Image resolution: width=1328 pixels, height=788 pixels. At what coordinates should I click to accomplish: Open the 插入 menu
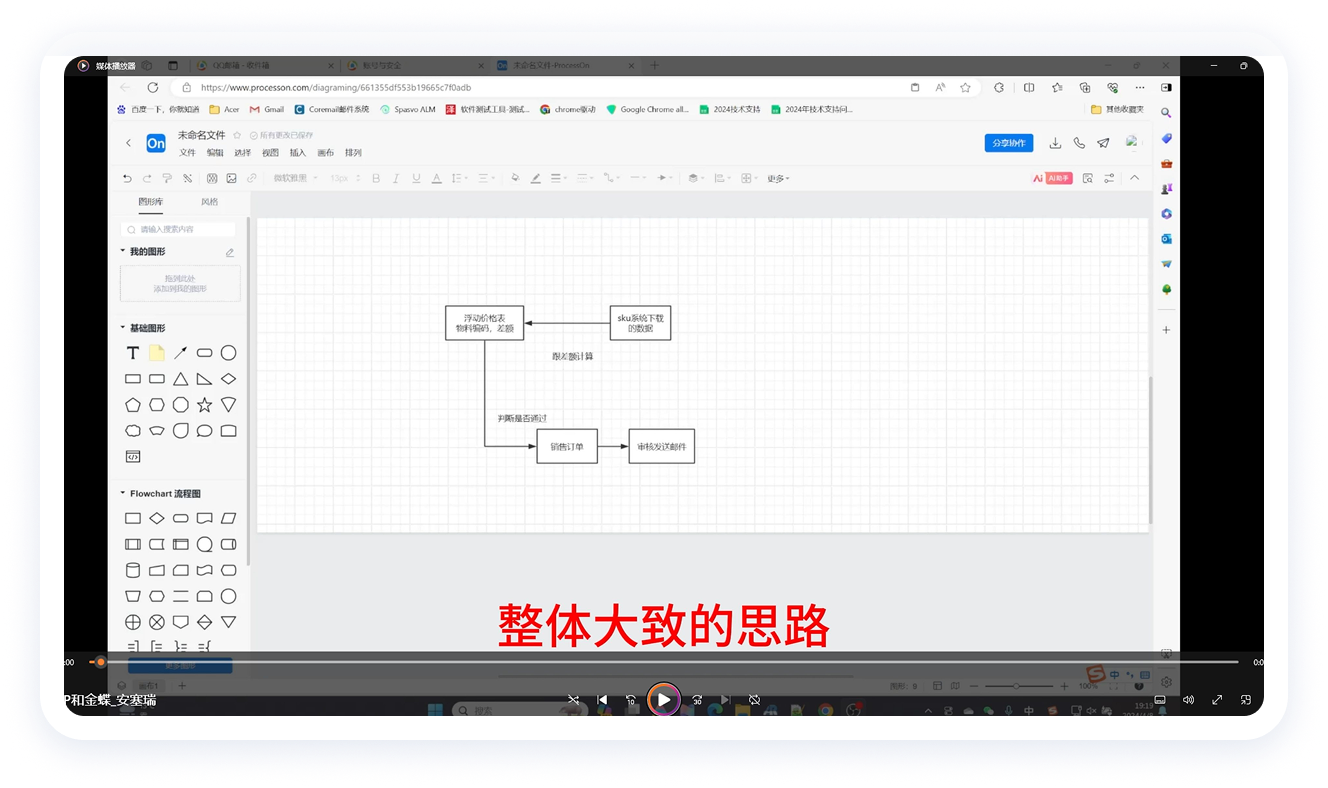click(x=298, y=153)
